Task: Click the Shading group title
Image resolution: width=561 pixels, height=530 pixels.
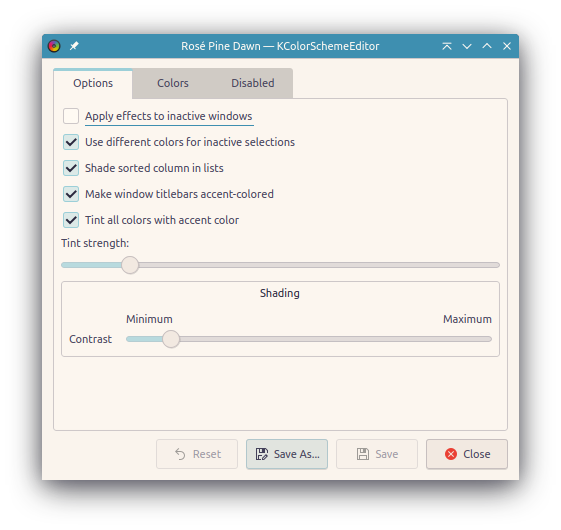Action: (x=280, y=293)
